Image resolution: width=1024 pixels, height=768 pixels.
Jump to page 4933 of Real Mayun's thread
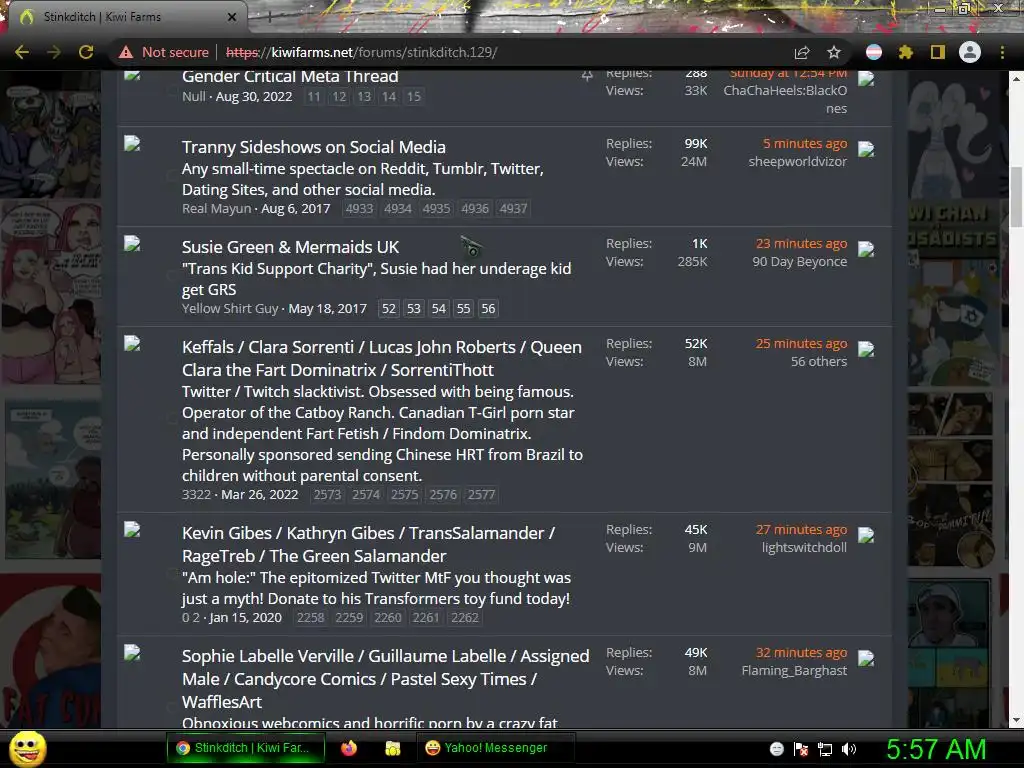pyautogui.click(x=359, y=208)
